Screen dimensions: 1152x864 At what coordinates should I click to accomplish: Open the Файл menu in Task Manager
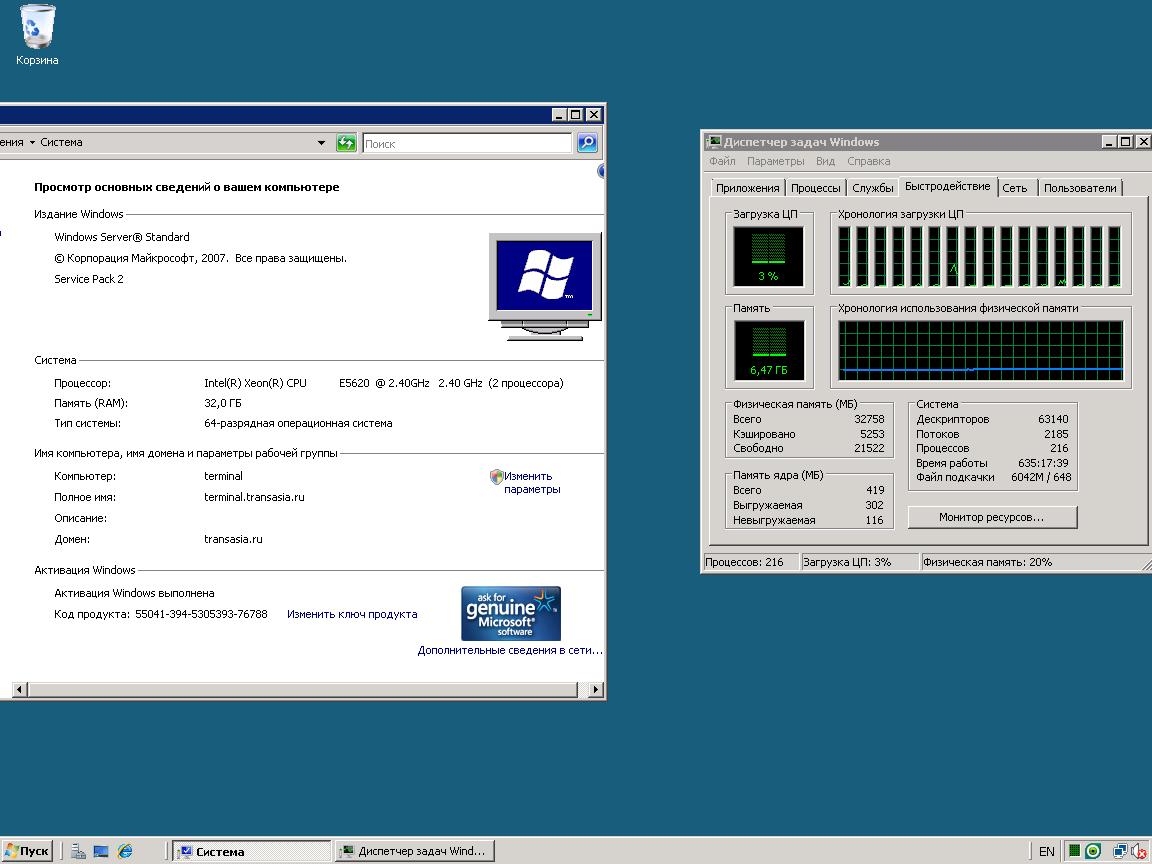[x=722, y=161]
